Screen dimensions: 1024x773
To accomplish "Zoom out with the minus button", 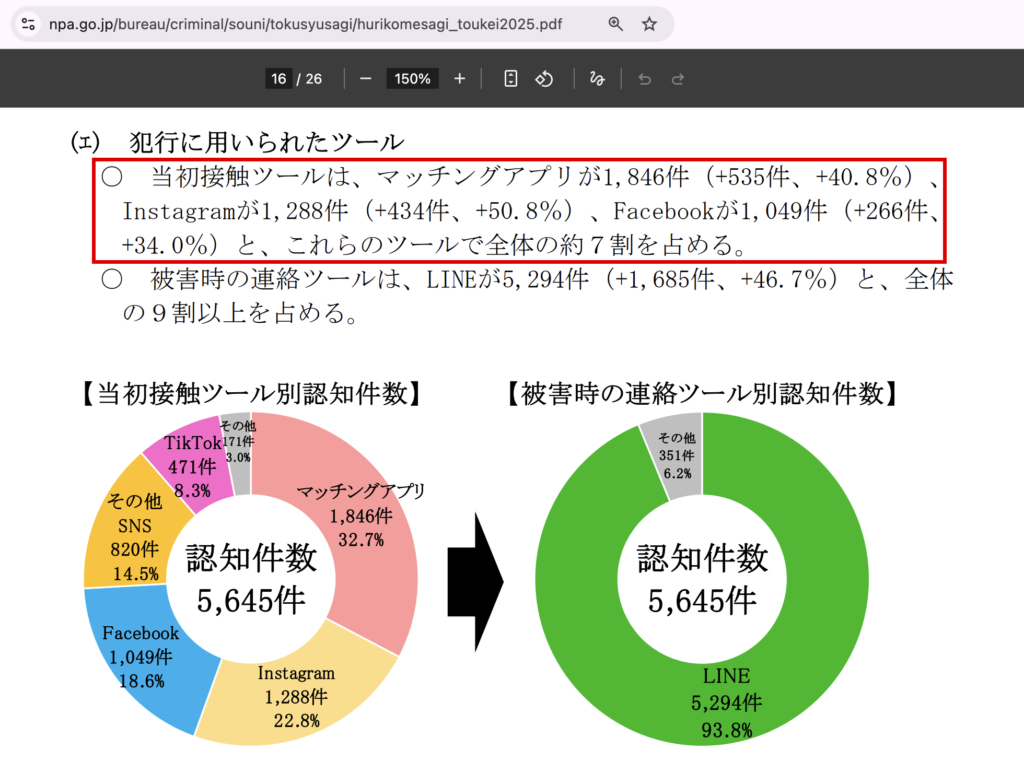I will (x=366, y=79).
